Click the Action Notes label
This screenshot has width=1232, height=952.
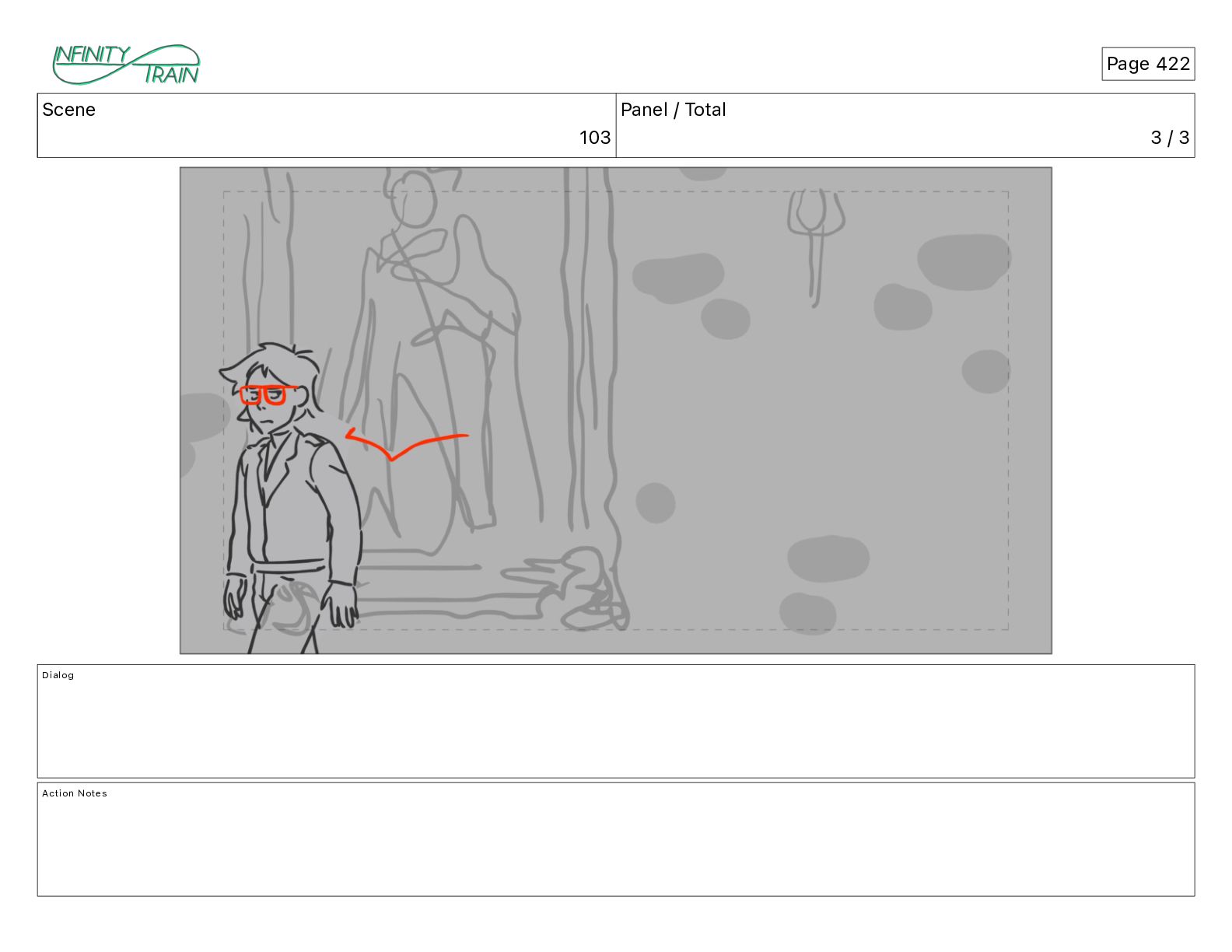click(x=75, y=793)
